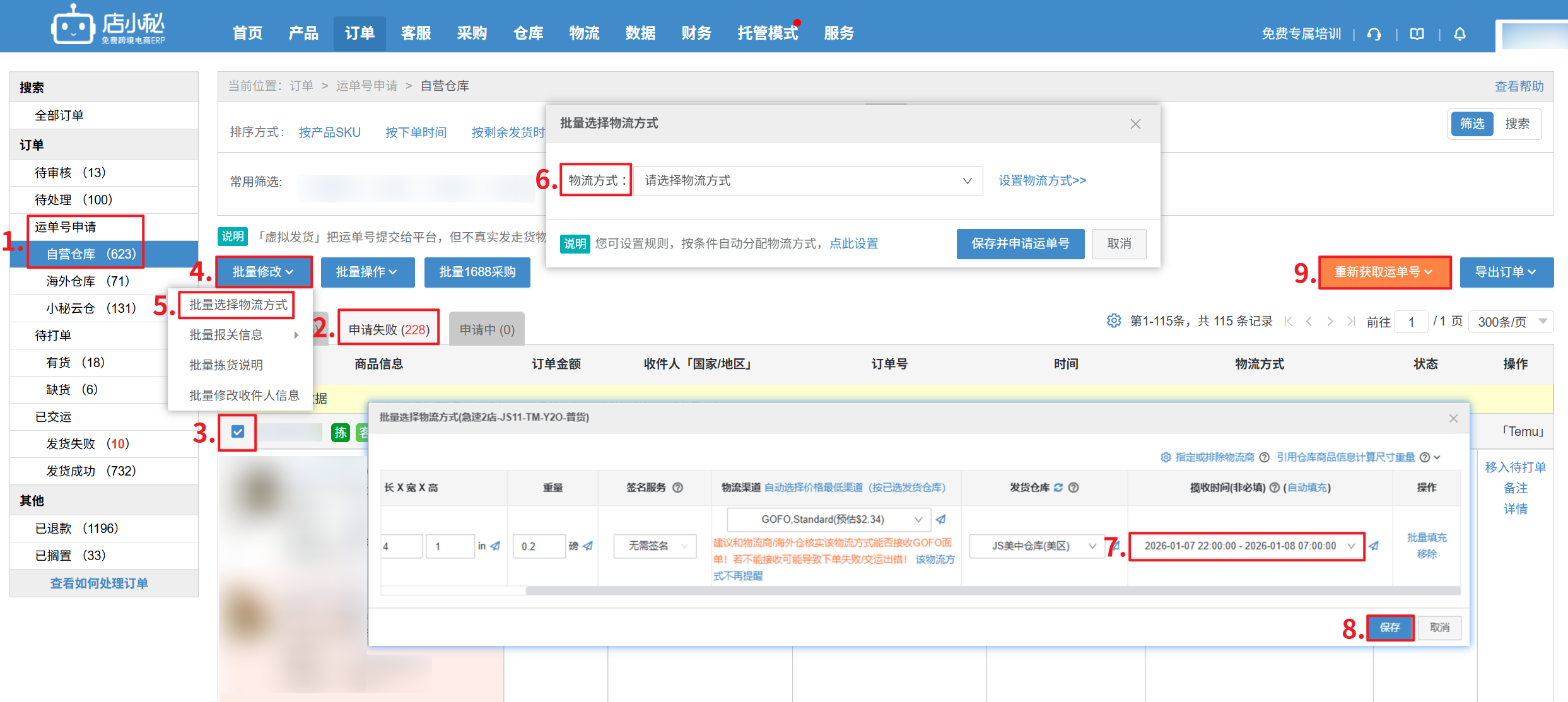Click the customer service headset icon
This screenshot has height=702, width=1568.
point(1374,34)
